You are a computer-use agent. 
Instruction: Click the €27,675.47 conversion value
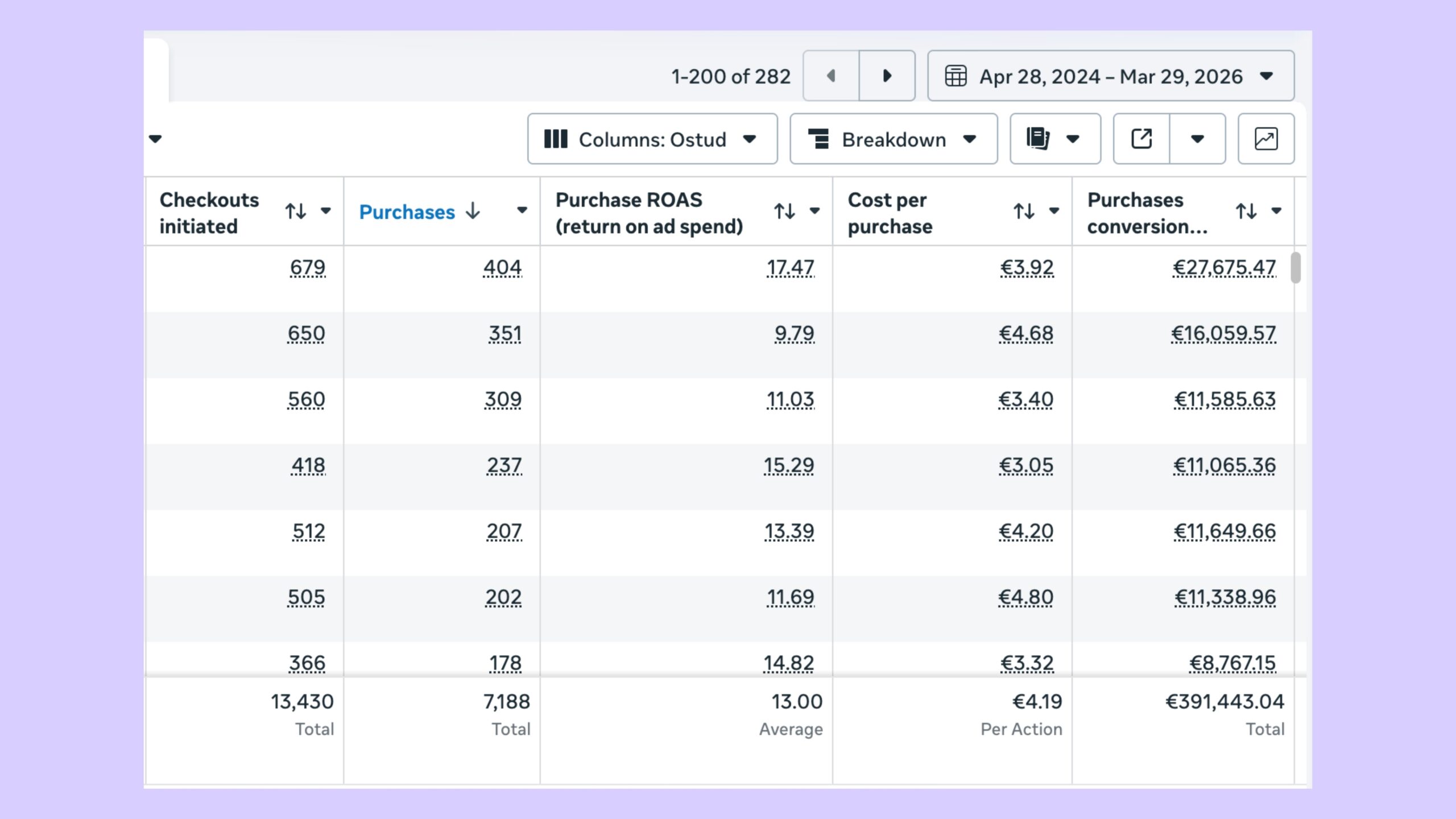1224,267
